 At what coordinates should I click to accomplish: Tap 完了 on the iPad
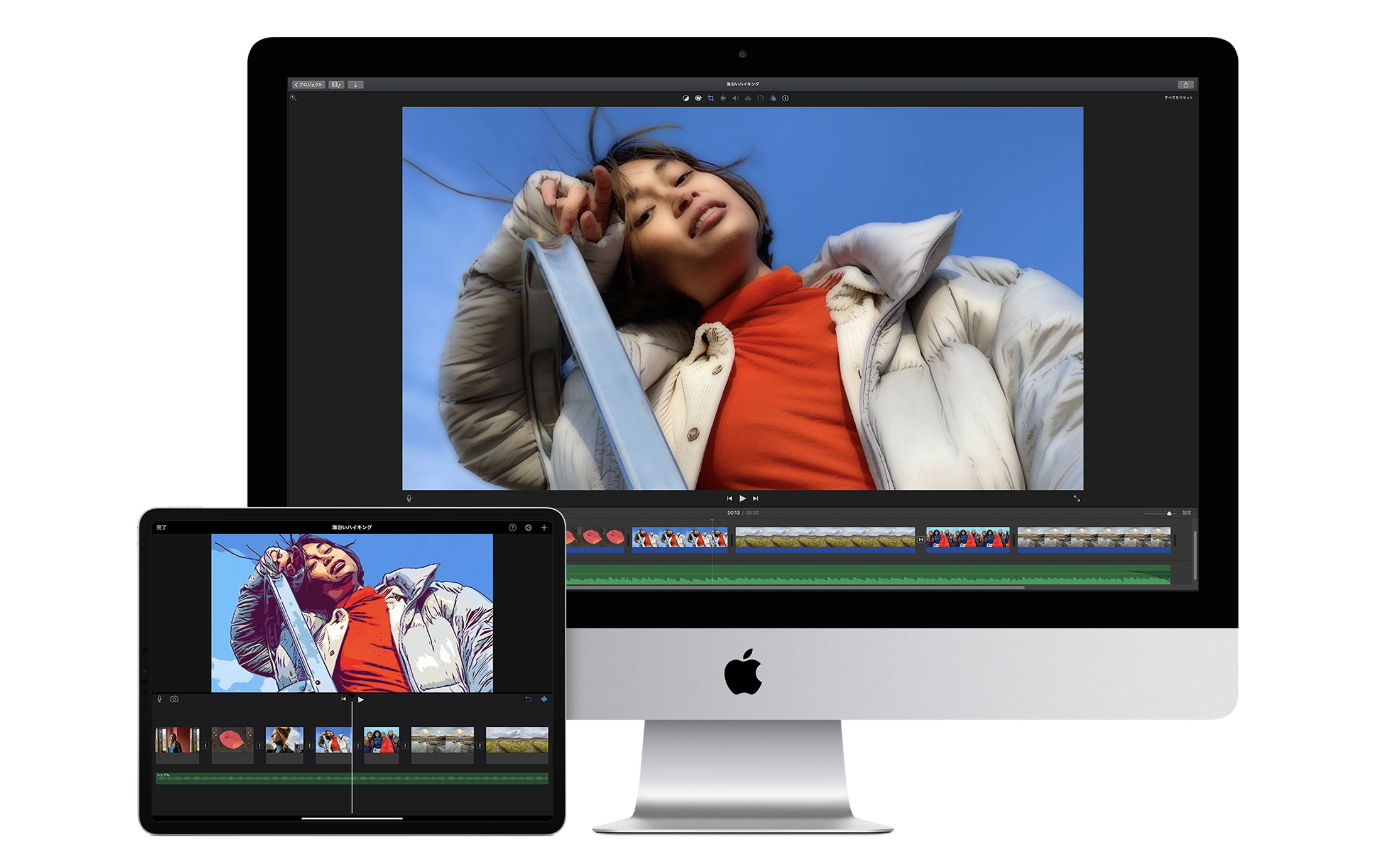point(161,527)
